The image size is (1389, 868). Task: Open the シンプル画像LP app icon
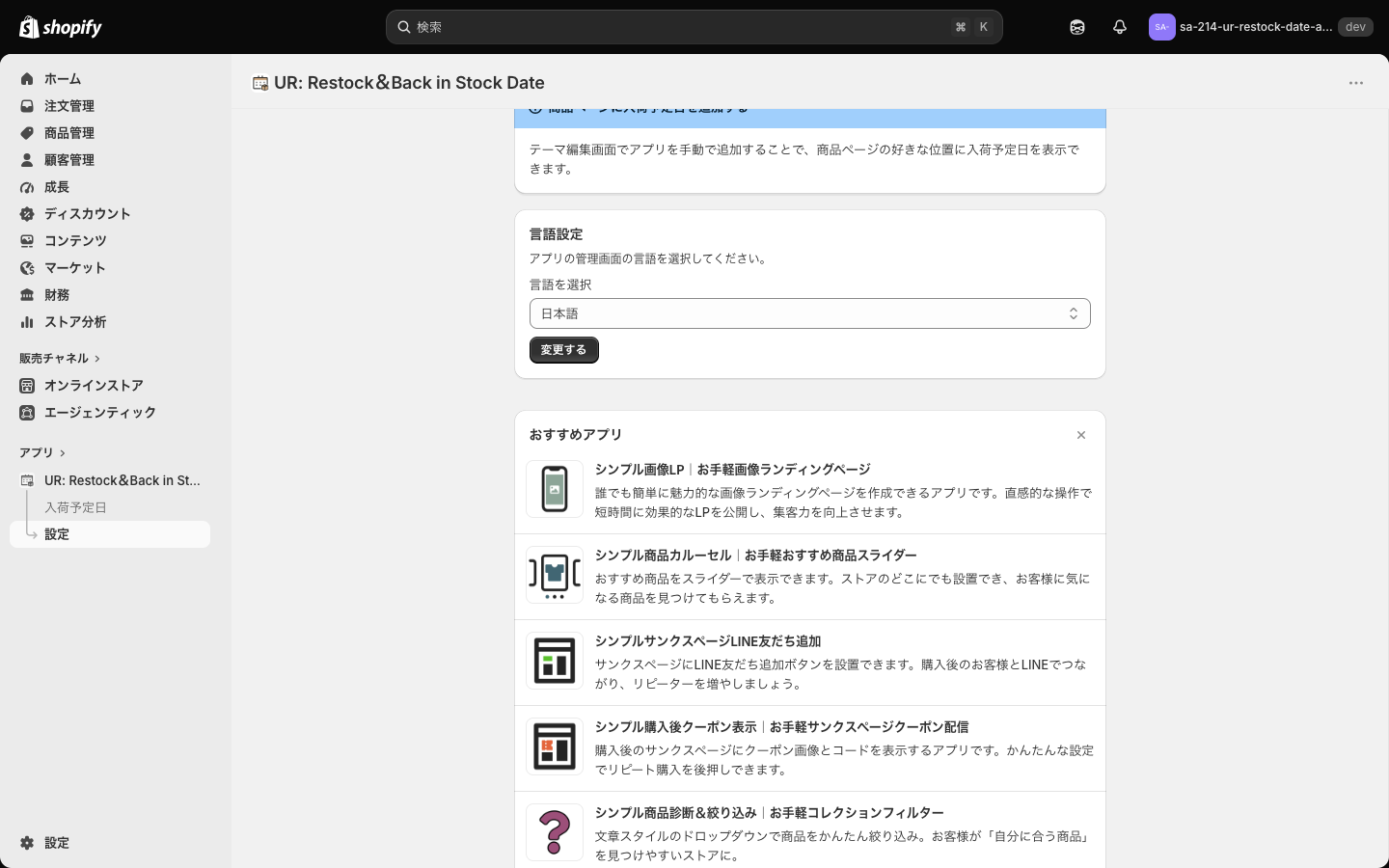point(555,489)
